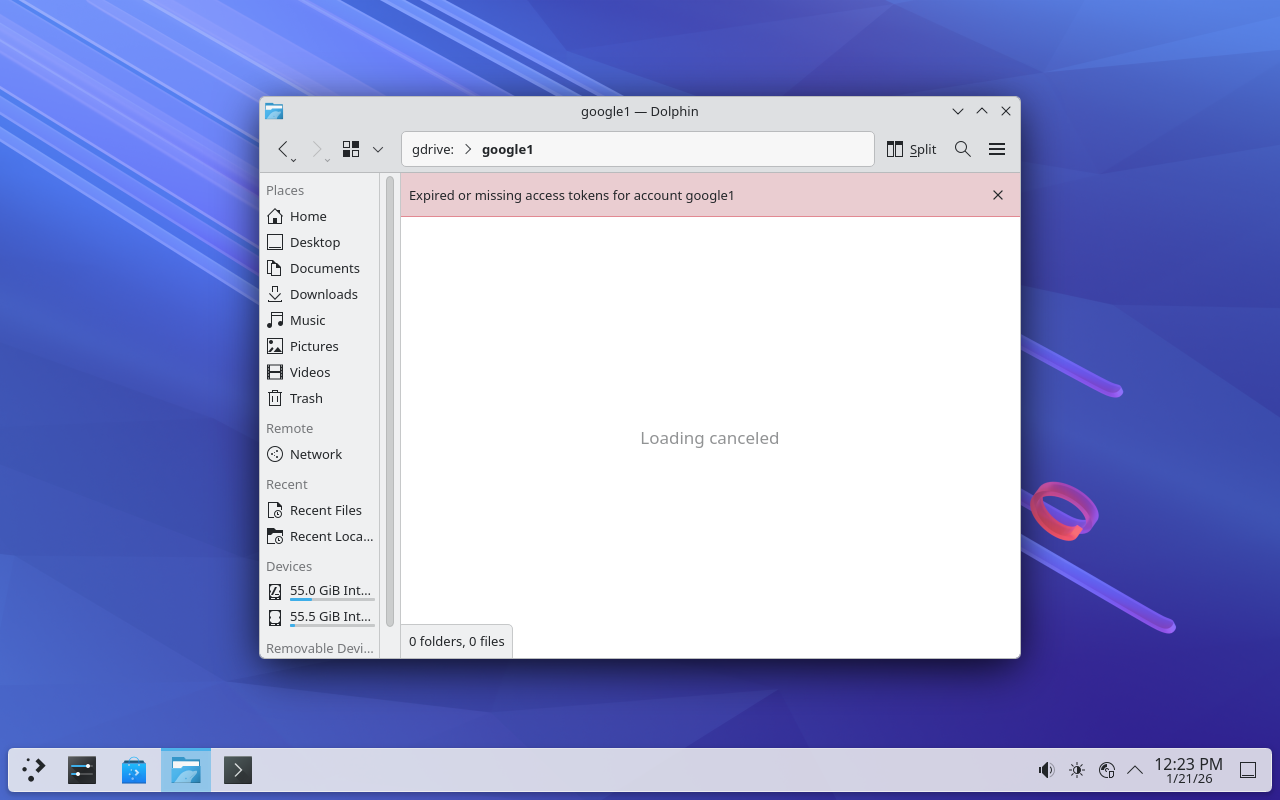Show hidden system tray icons
Image resolution: width=1280 pixels, height=800 pixels.
click(x=1135, y=770)
